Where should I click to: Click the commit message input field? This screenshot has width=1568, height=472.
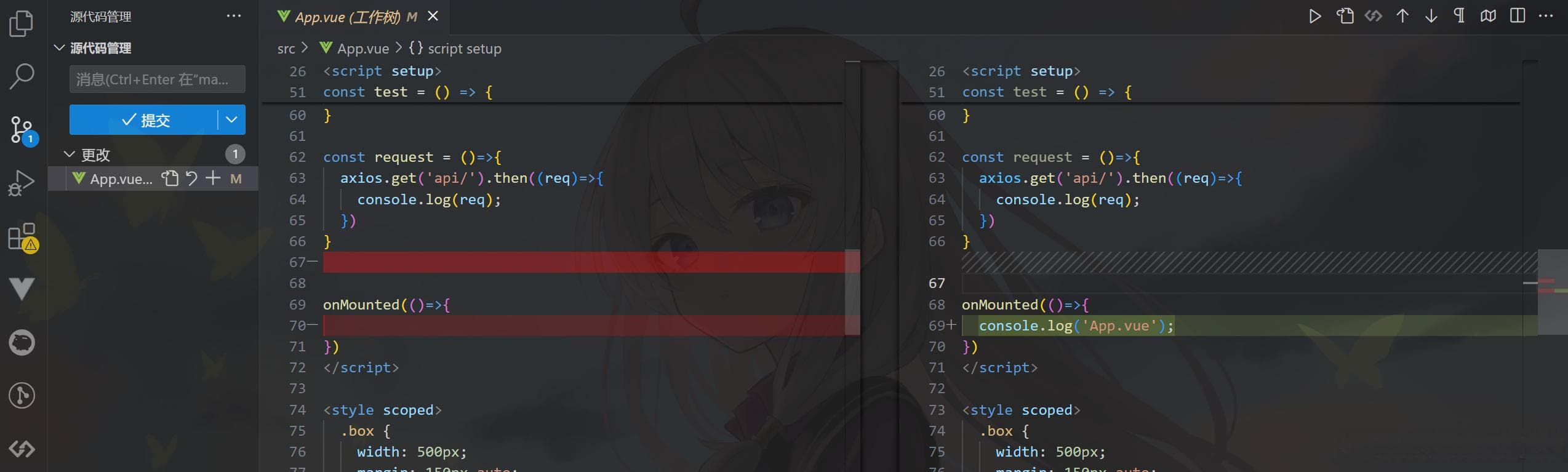(x=158, y=79)
